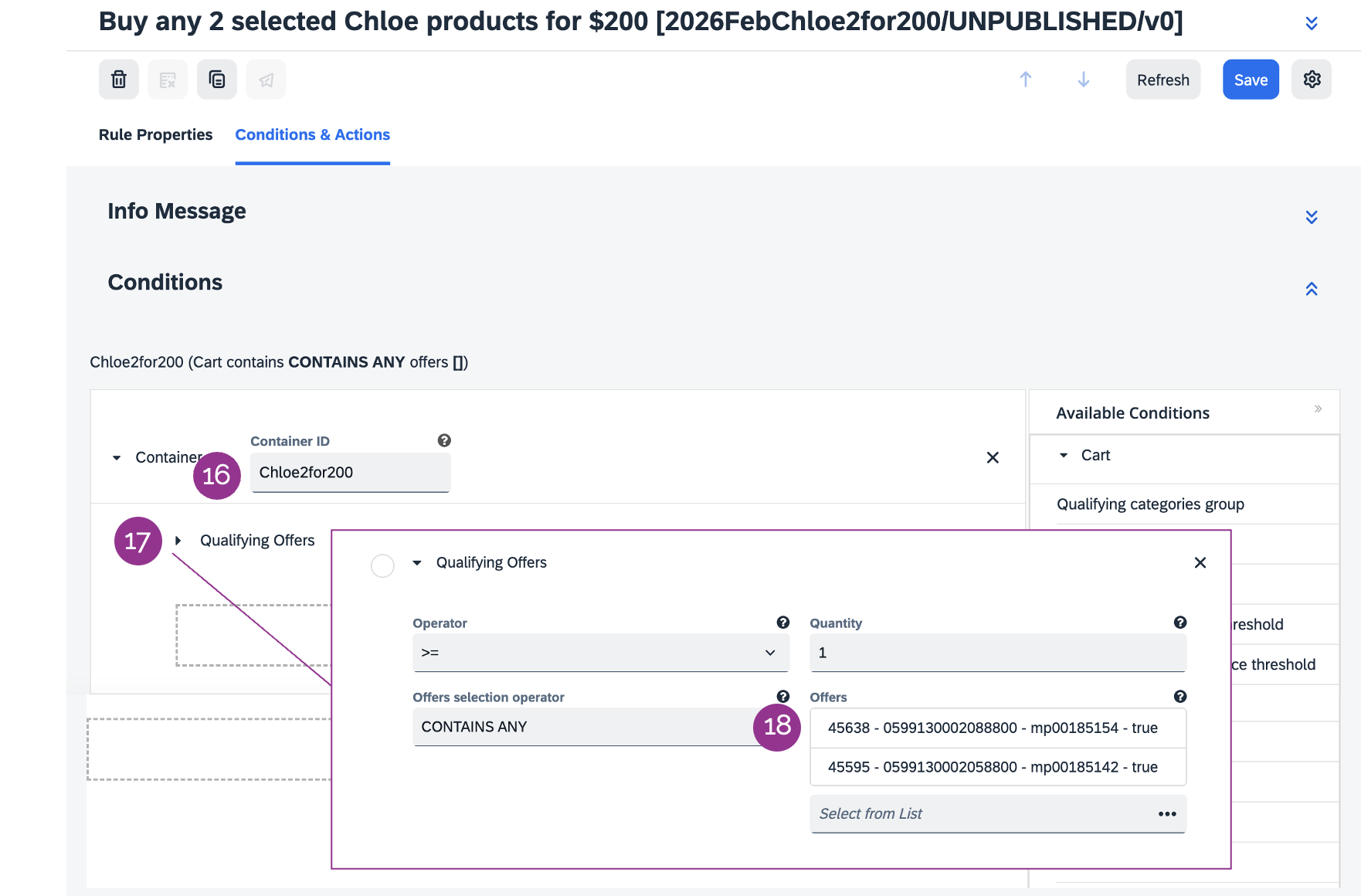This screenshot has width=1361, height=896.
Task: Click the Refresh button
Action: point(1162,80)
